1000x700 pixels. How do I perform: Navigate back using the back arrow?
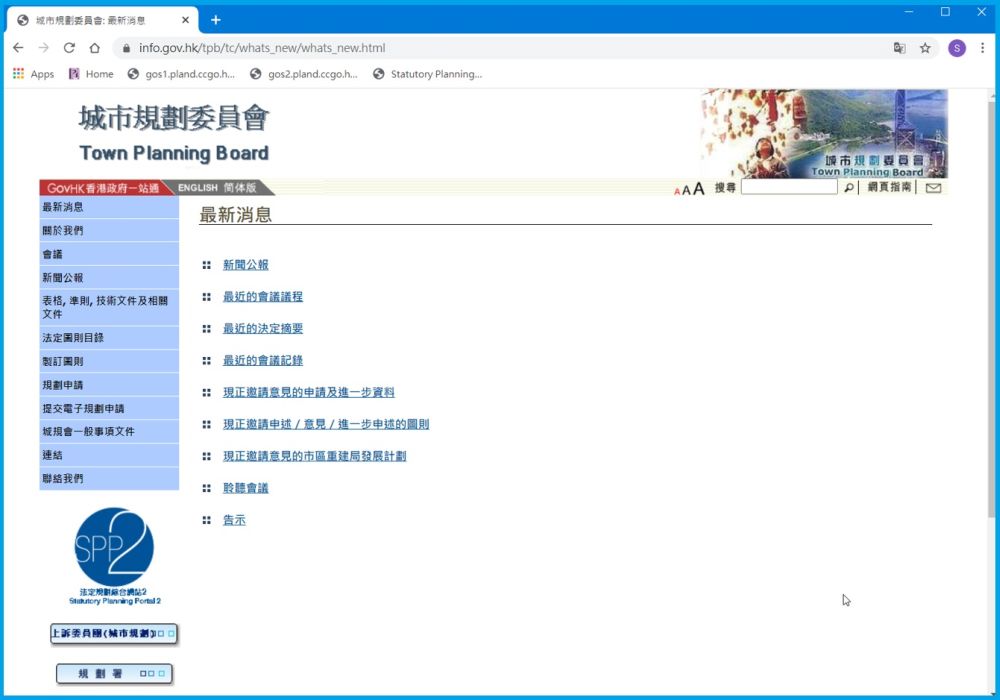pyautogui.click(x=17, y=46)
